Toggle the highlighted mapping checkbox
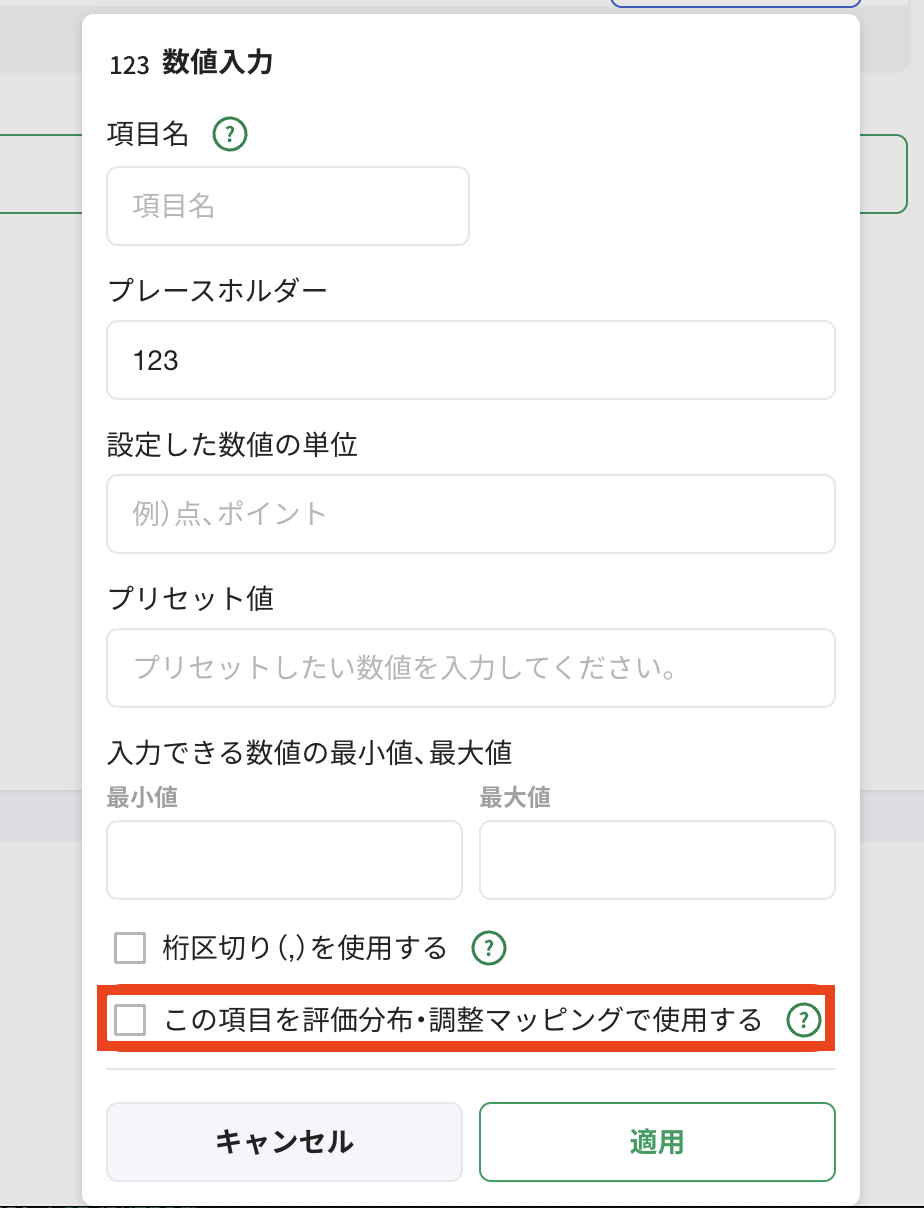The width and height of the screenshot is (924, 1208). [x=129, y=1022]
